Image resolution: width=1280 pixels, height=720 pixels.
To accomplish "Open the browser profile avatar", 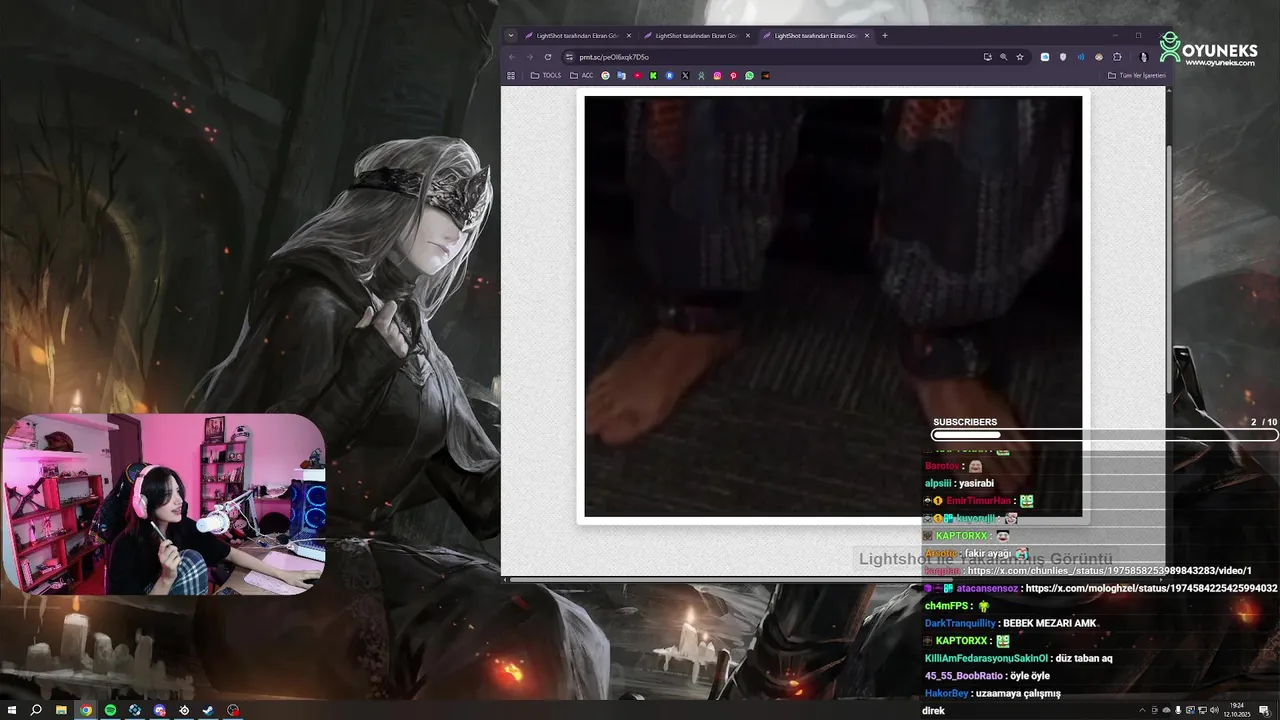I will click(1143, 57).
